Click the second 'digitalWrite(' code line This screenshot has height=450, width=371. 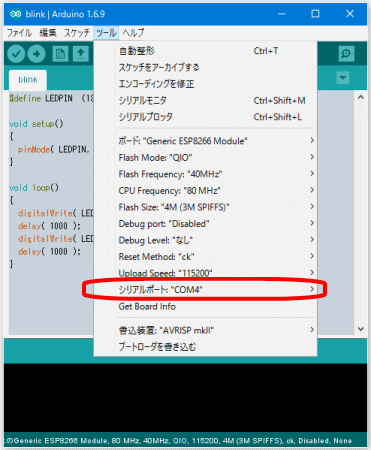click(x=56, y=239)
